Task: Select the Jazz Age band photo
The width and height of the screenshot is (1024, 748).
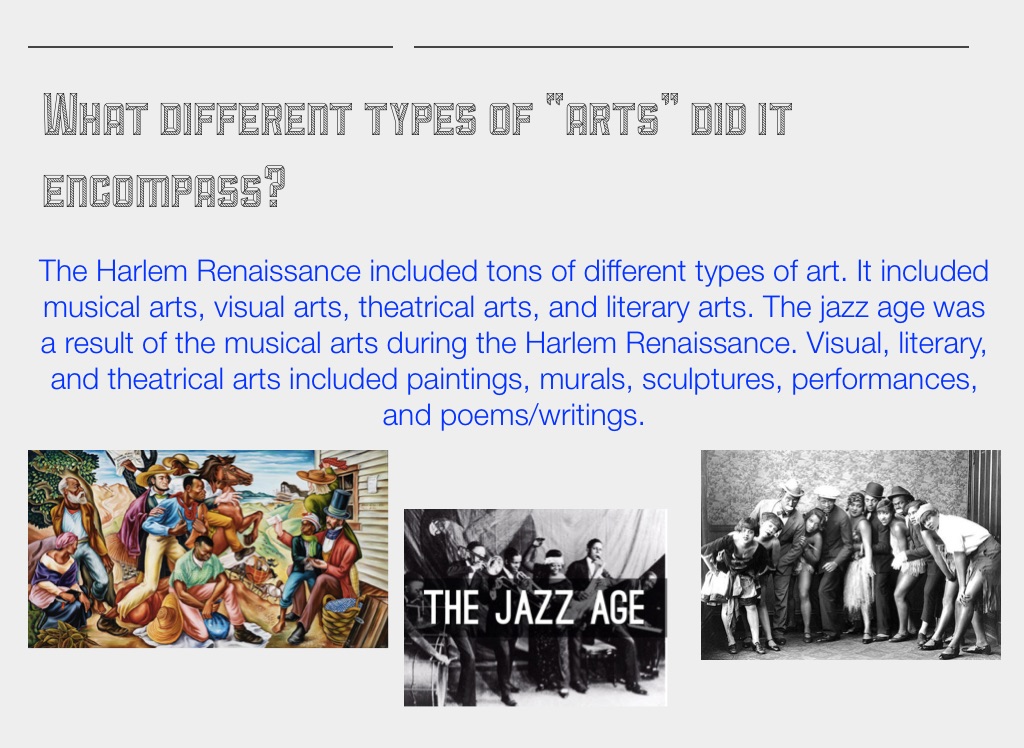Action: [535, 607]
